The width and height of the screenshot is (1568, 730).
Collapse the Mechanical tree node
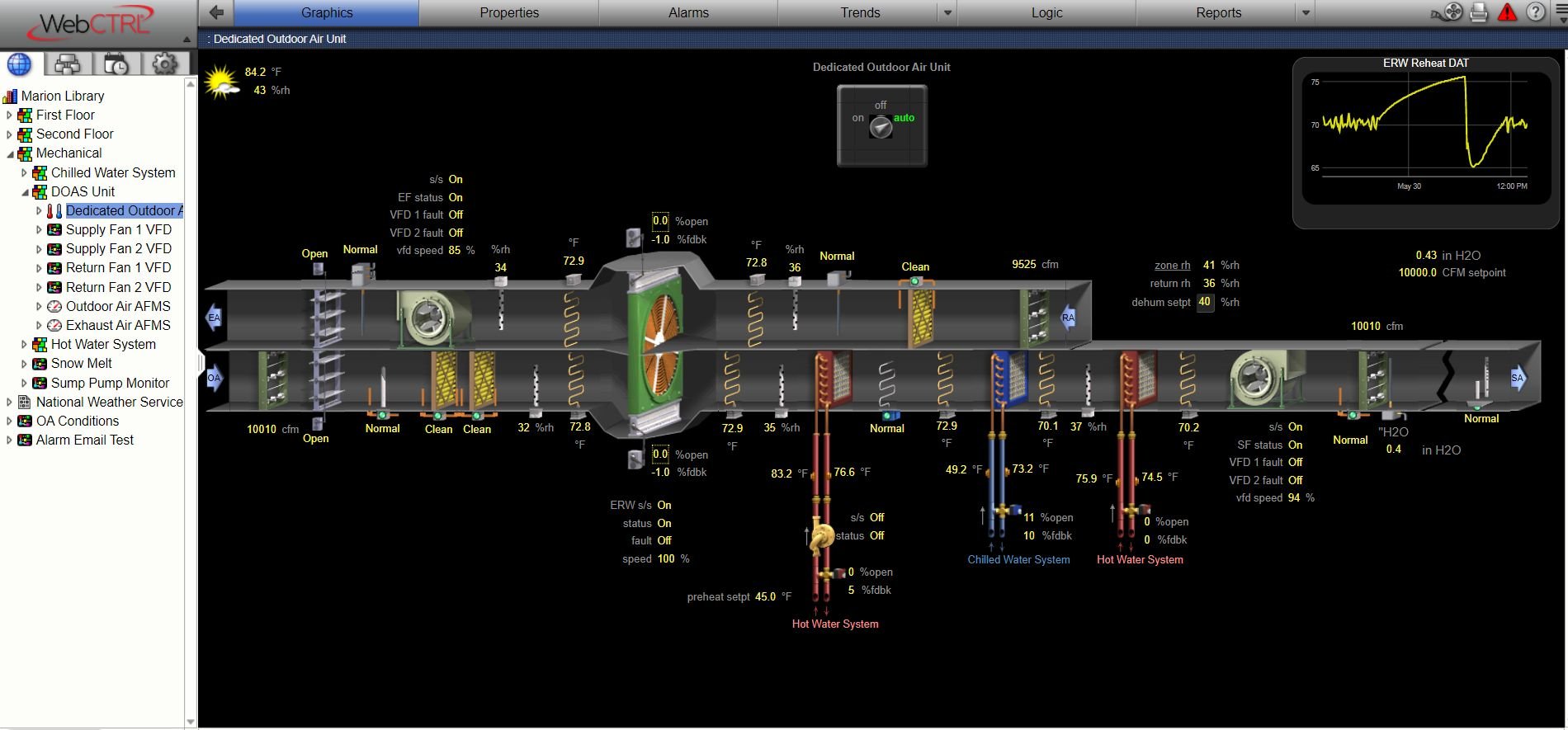tap(9, 153)
